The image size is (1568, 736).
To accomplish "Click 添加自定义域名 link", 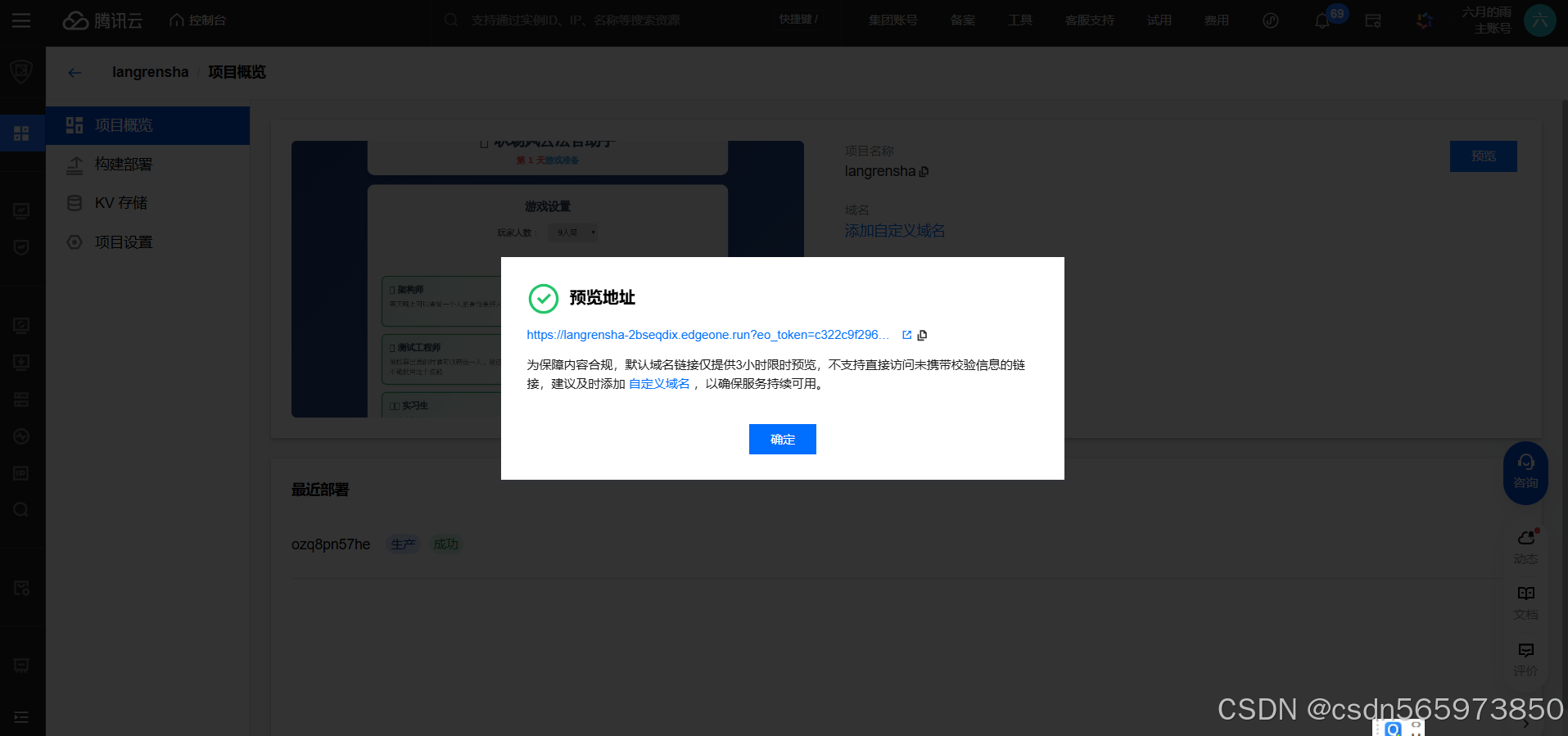I will 895,231.
